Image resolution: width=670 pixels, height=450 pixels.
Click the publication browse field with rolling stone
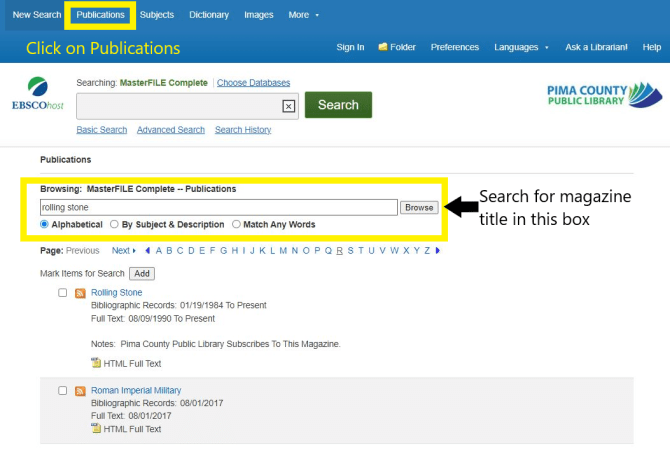(219, 208)
